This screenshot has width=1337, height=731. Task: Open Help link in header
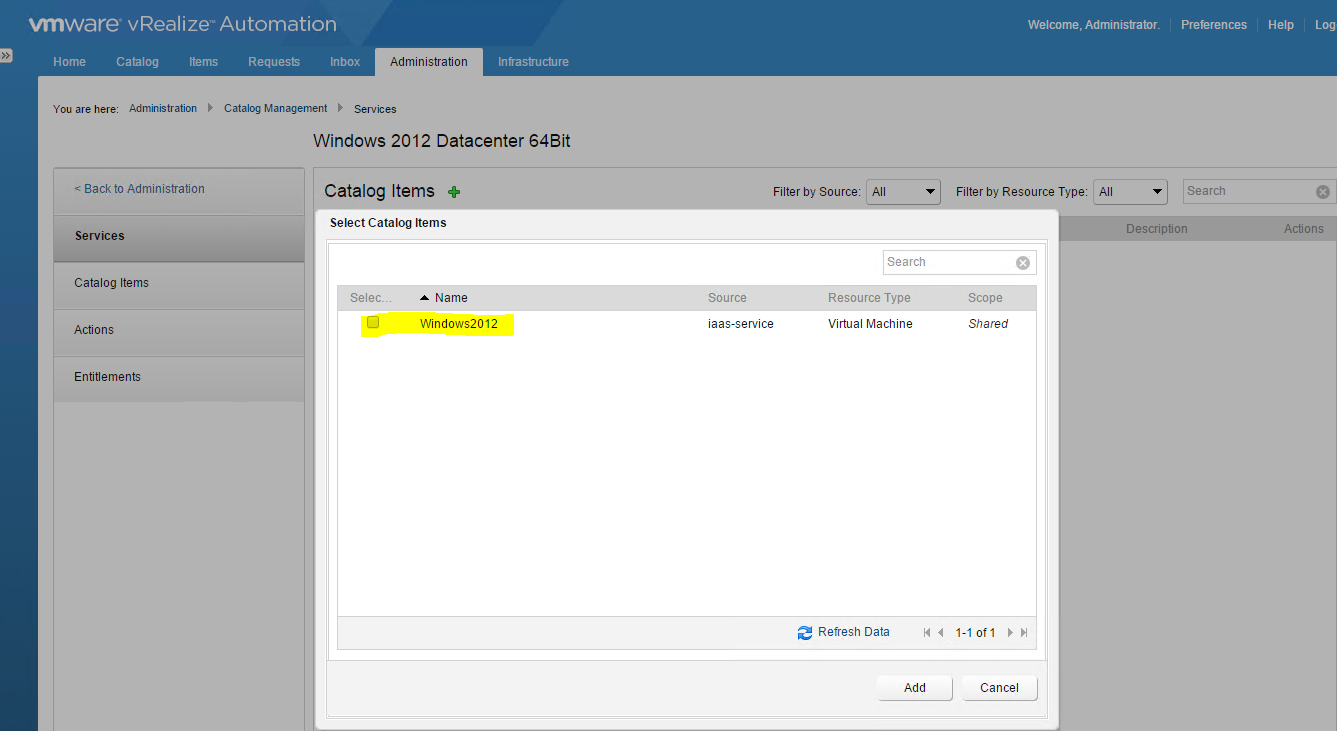(x=1281, y=25)
